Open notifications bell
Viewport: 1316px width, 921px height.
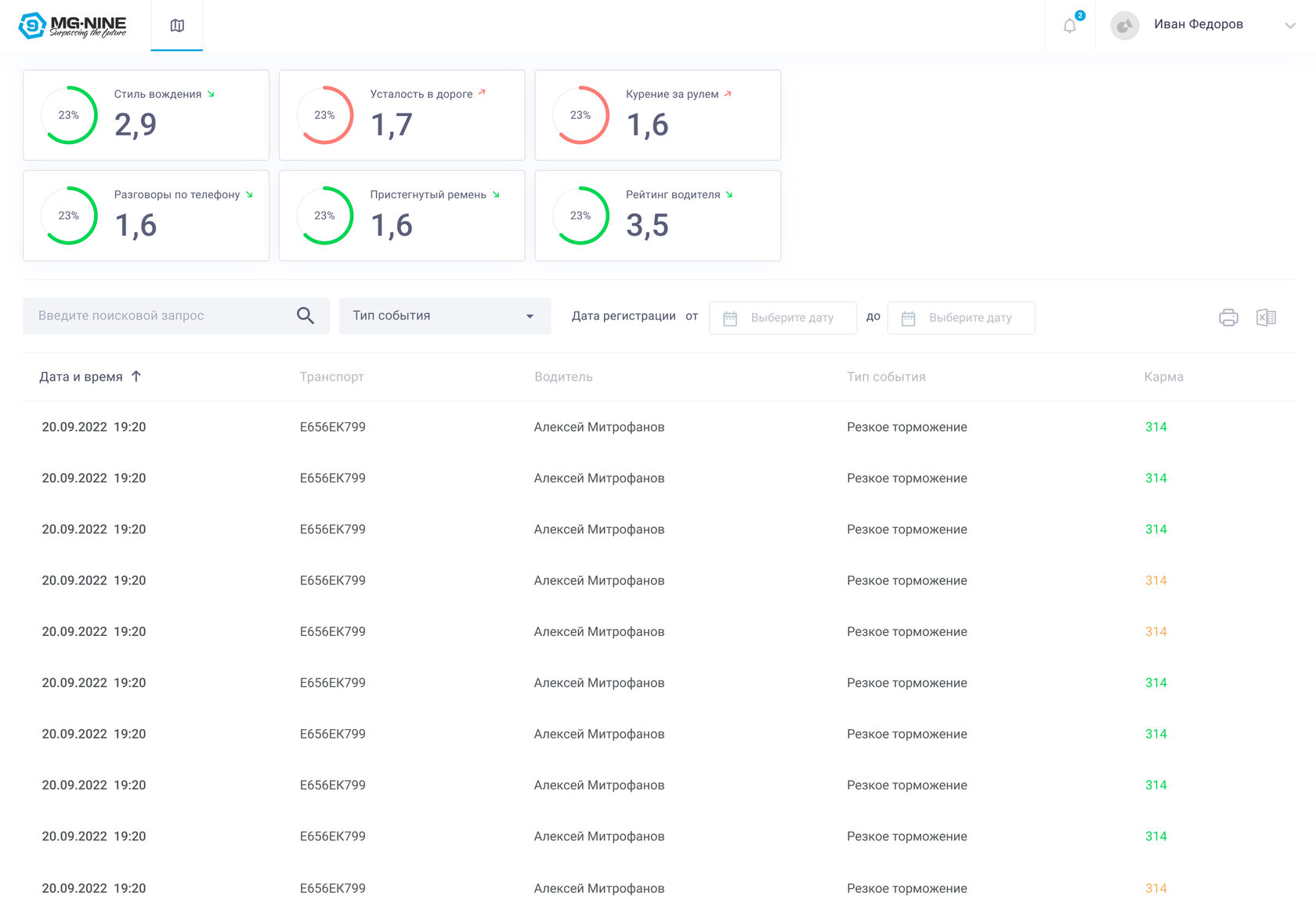(x=1069, y=26)
